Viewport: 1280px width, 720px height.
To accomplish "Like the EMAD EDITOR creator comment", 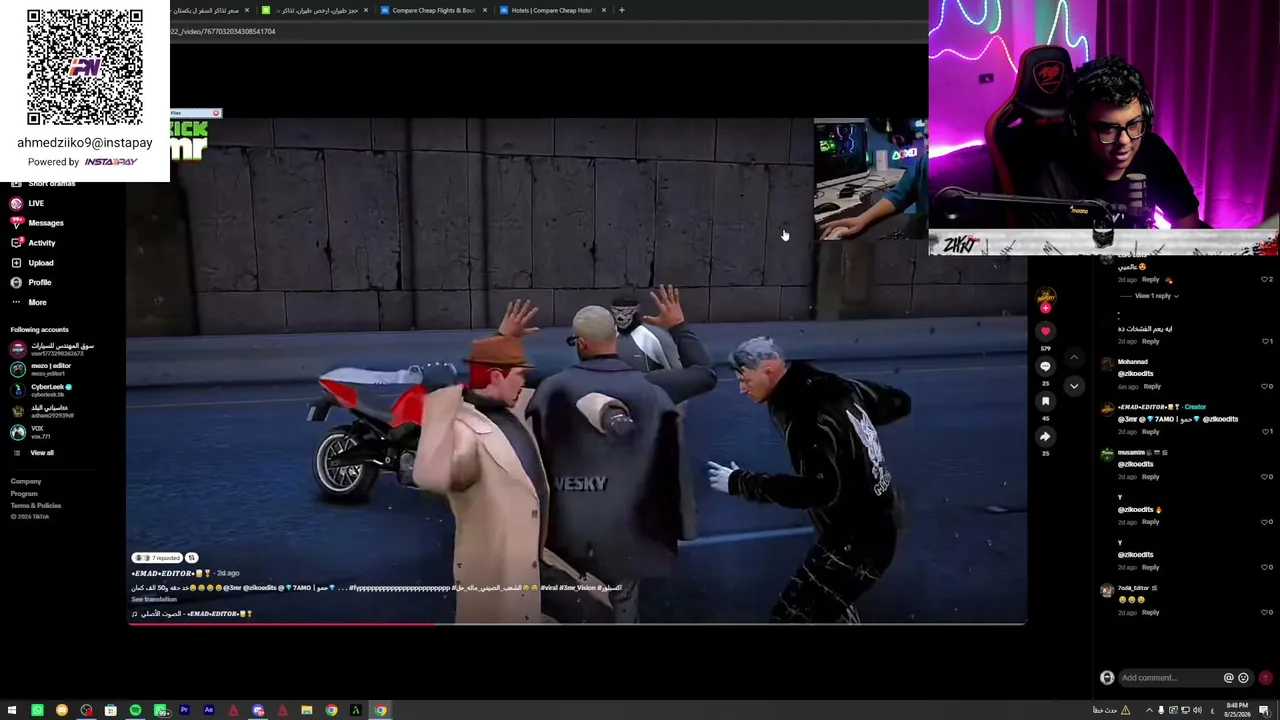I will click(1264, 431).
